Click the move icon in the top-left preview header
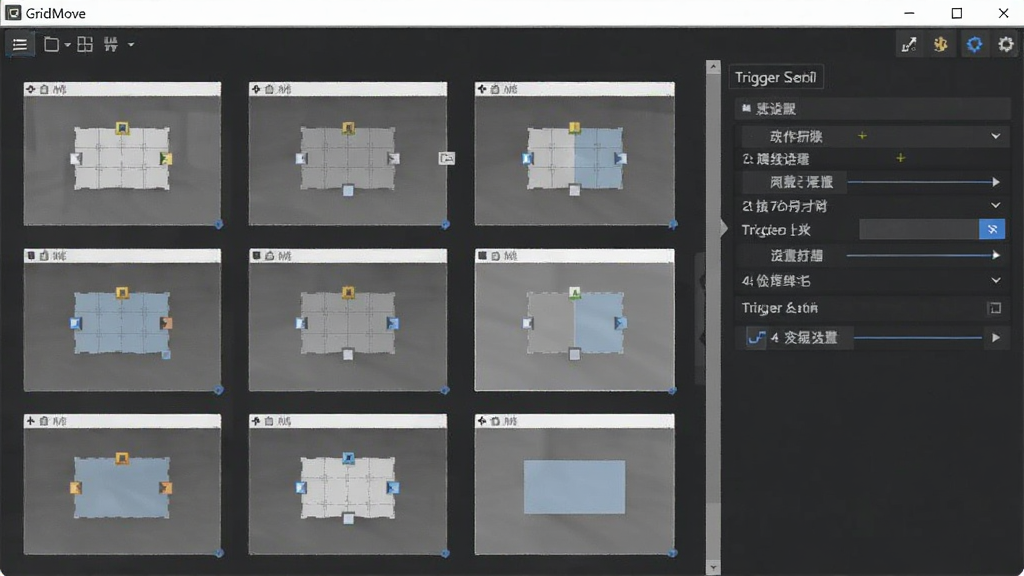 click(30, 89)
